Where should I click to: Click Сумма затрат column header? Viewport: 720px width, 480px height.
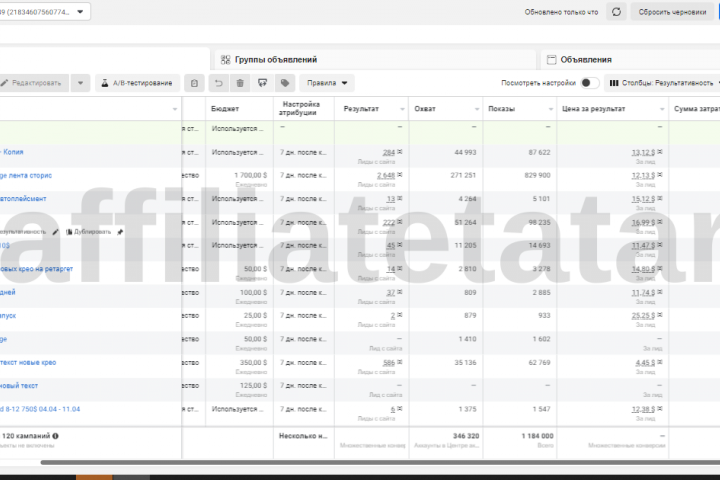tap(696, 109)
